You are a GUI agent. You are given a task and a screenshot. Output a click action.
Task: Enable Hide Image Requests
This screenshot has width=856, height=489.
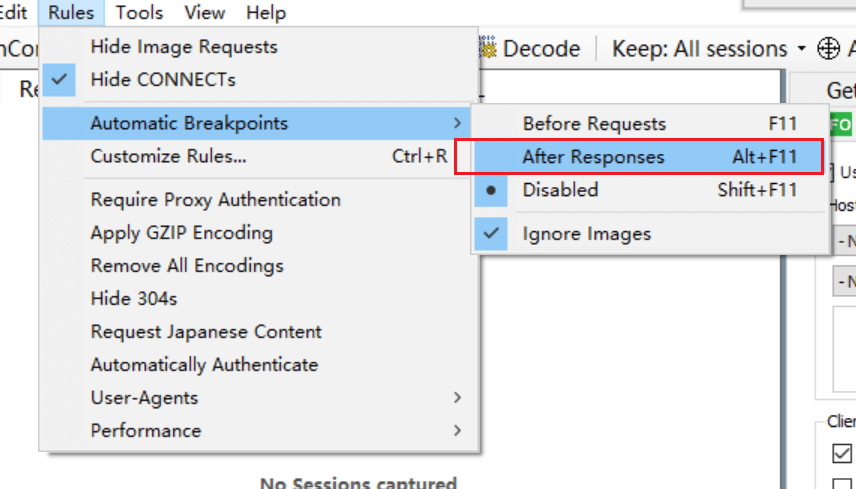coord(184,47)
